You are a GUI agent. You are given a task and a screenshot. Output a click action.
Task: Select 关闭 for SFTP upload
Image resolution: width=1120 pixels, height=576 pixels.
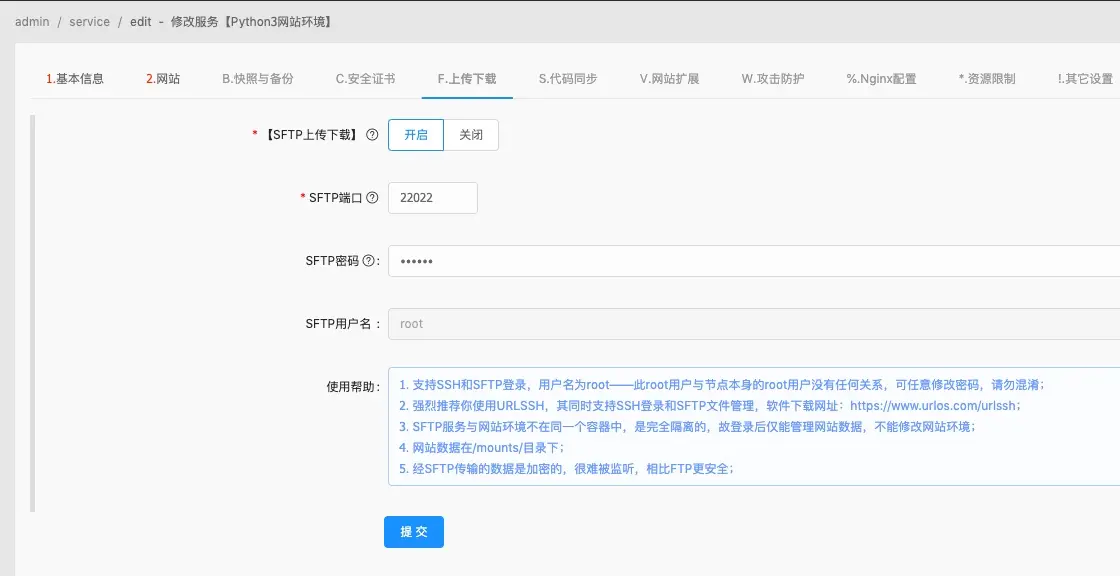pos(471,134)
